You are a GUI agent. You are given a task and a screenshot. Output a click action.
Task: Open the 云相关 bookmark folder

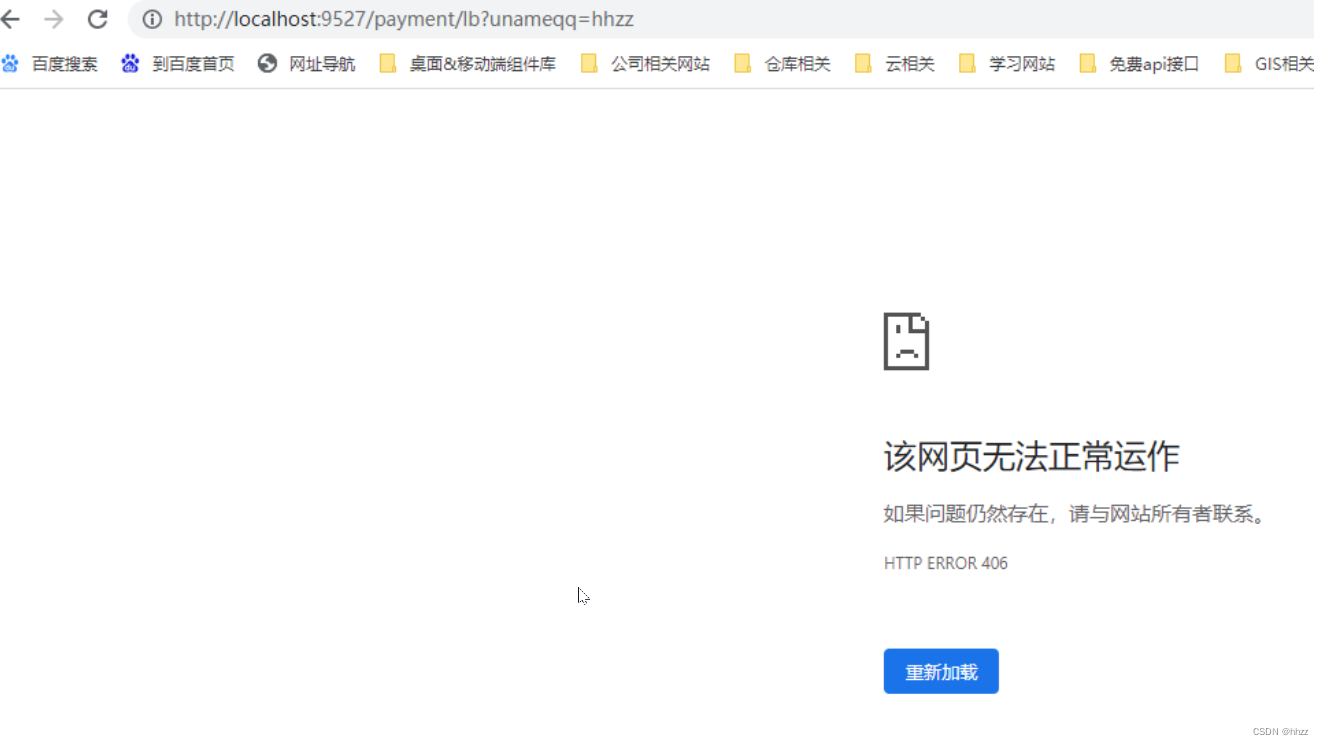pyautogui.click(x=895, y=64)
